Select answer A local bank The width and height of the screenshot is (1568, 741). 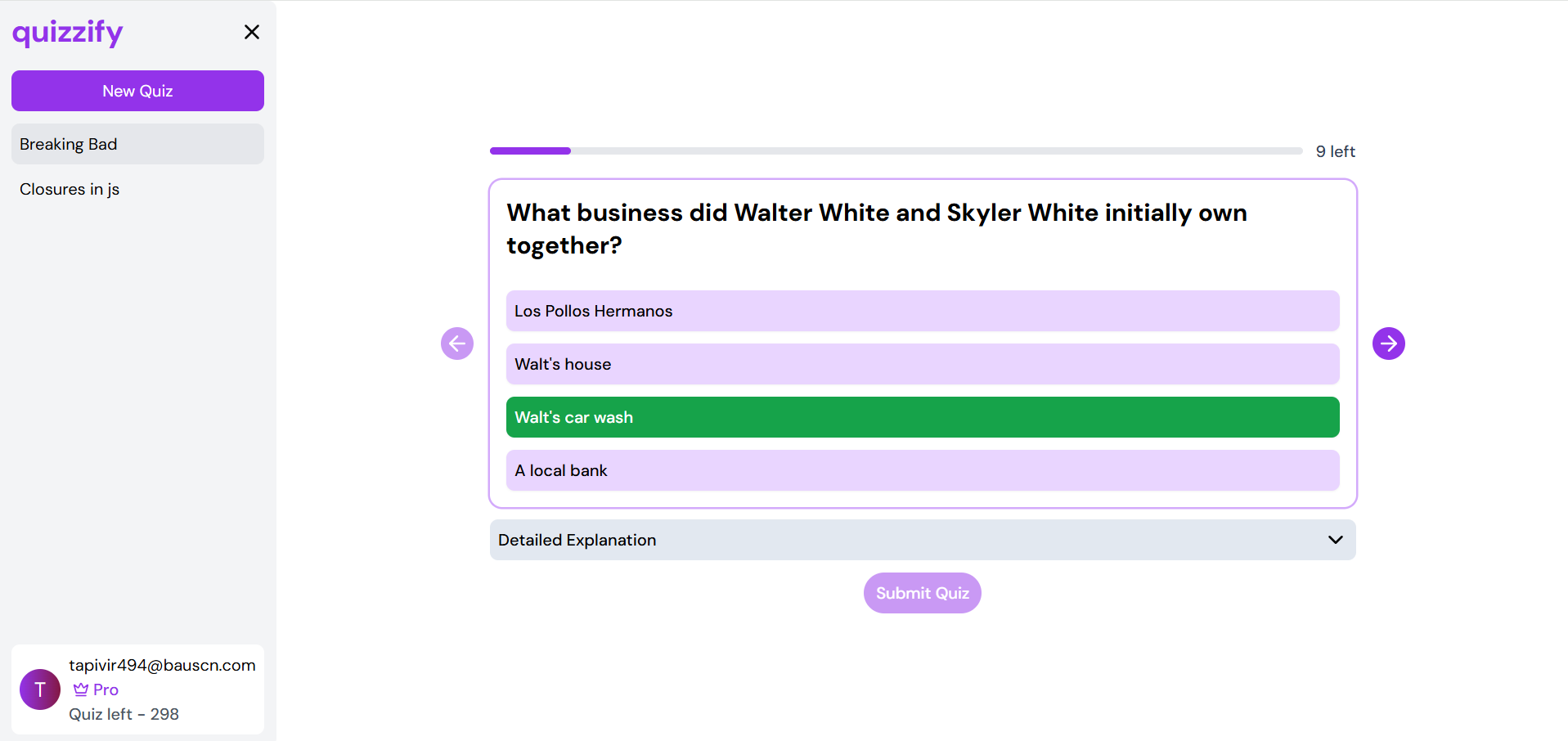tap(923, 470)
